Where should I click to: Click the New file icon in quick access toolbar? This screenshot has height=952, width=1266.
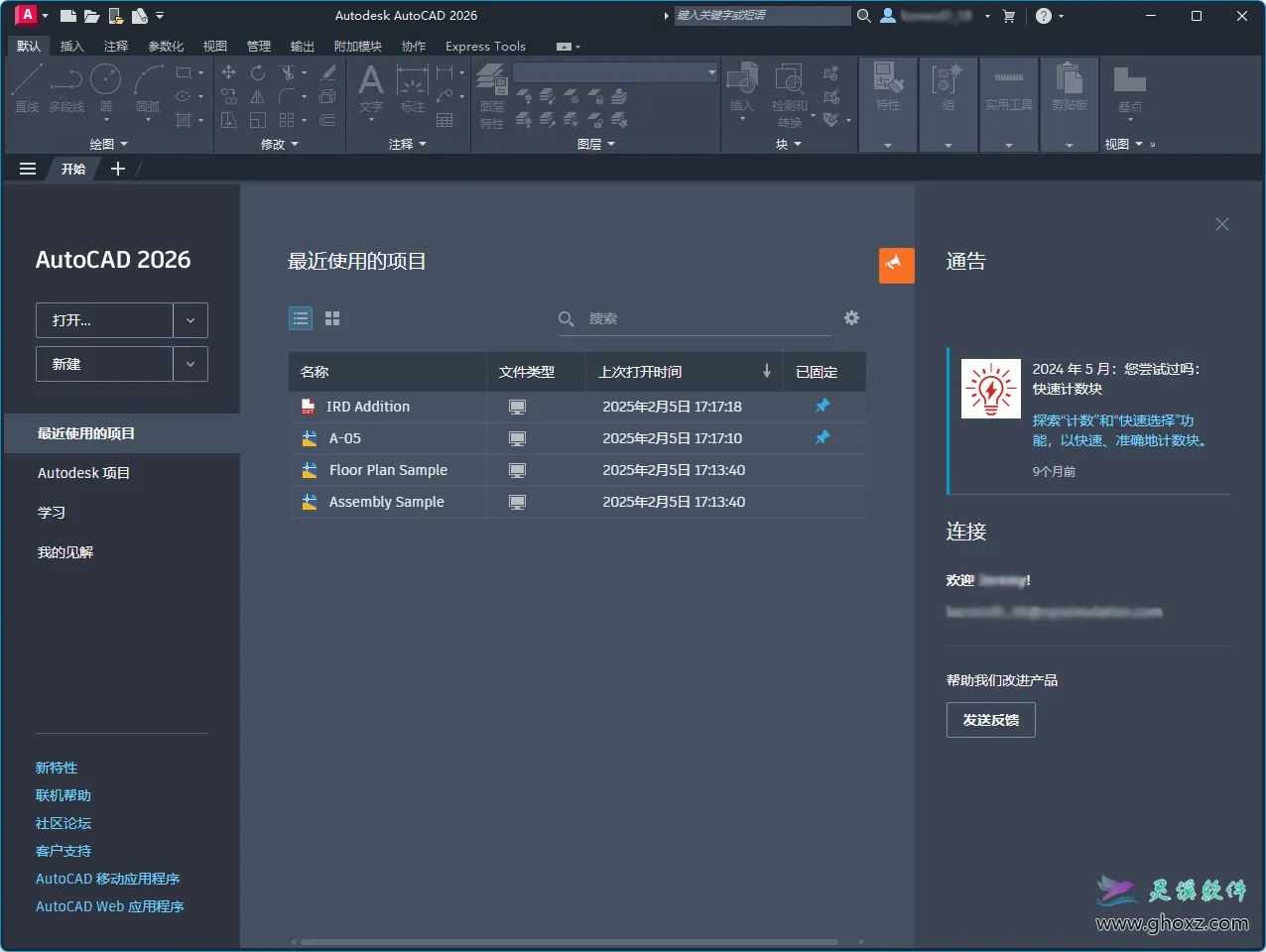pos(67,16)
